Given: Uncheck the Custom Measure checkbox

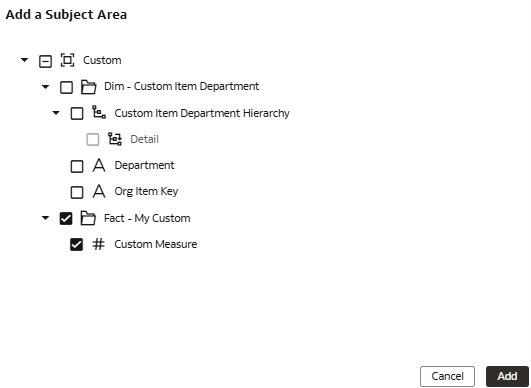Looking at the screenshot, I should [x=77, y=244].
